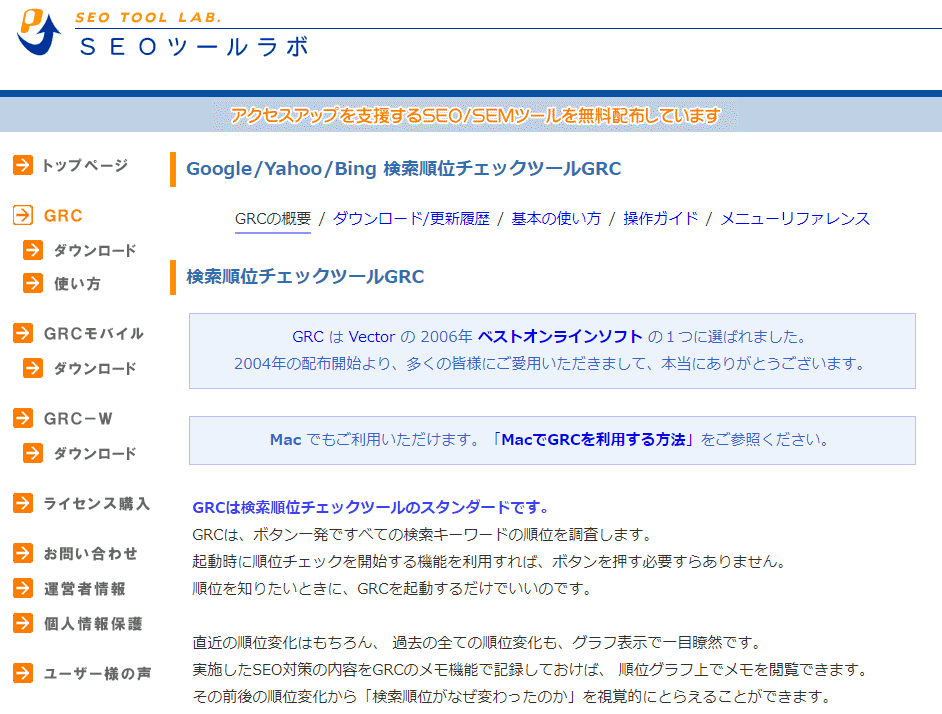Open the ダウンロード/更新履歴 link
The height and width of the screenshot is (714, 942).
point(411,219)
